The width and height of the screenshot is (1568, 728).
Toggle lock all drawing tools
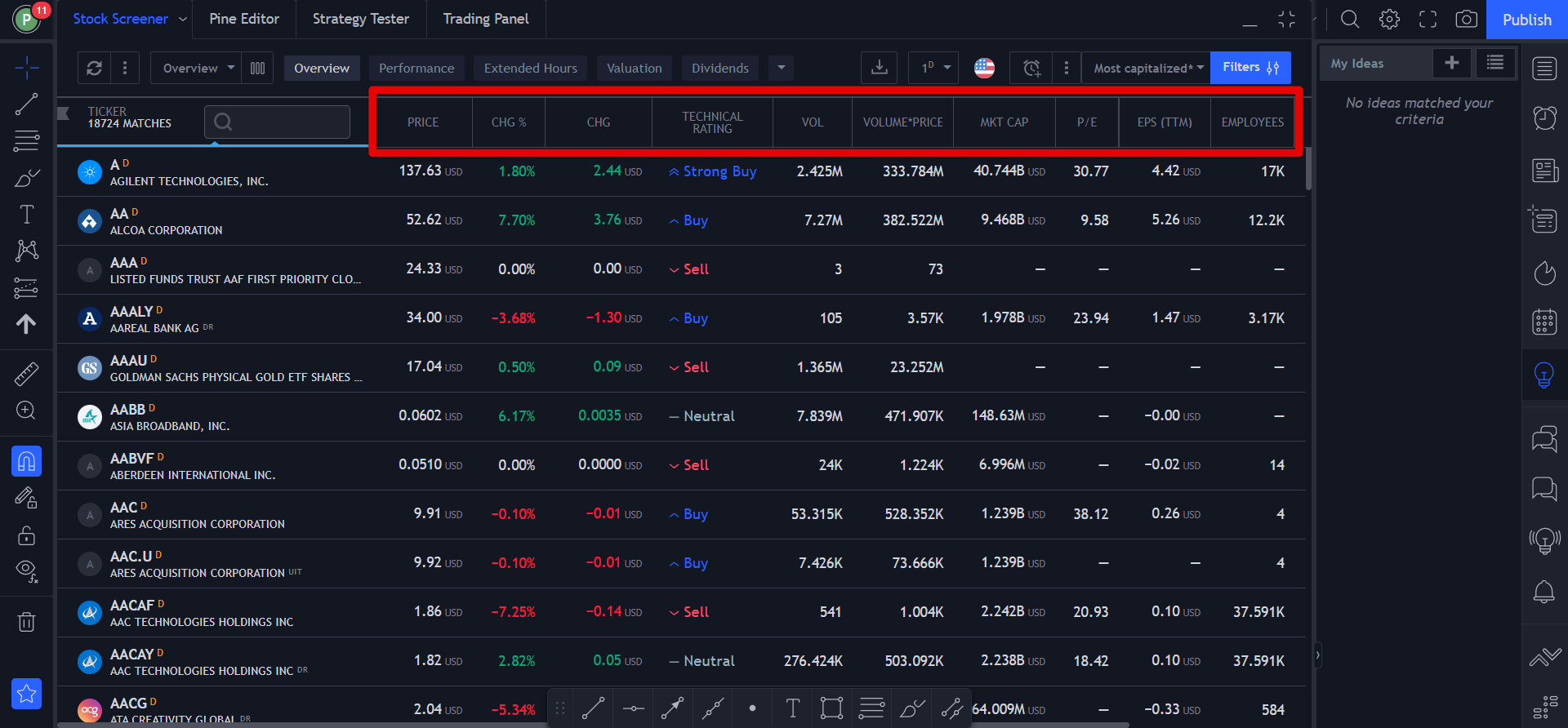coord(26,535)
